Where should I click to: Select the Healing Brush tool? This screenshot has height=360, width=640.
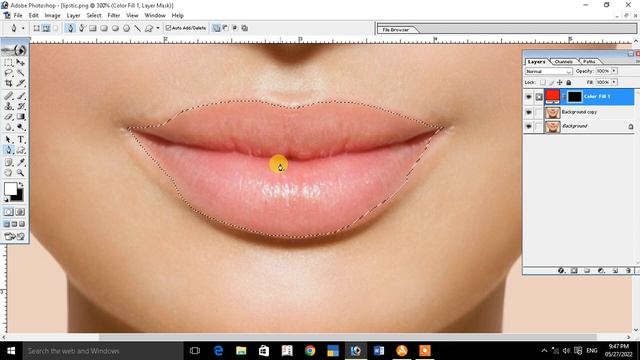coord(9,96)
